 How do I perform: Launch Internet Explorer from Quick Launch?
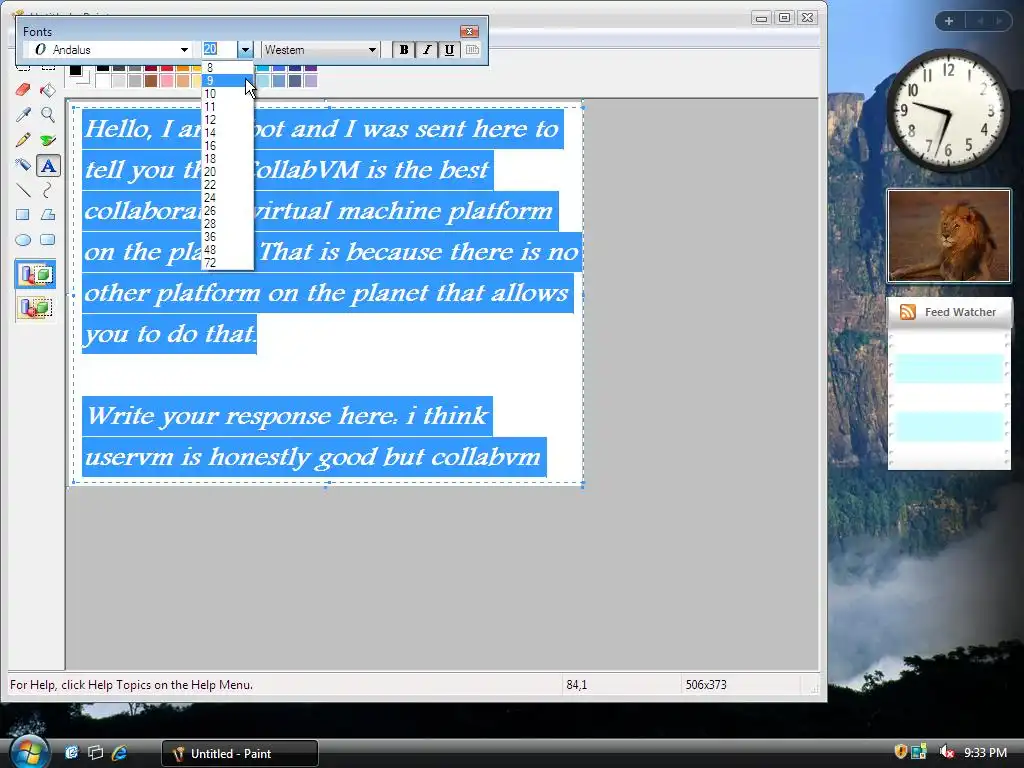click(120, 753)
